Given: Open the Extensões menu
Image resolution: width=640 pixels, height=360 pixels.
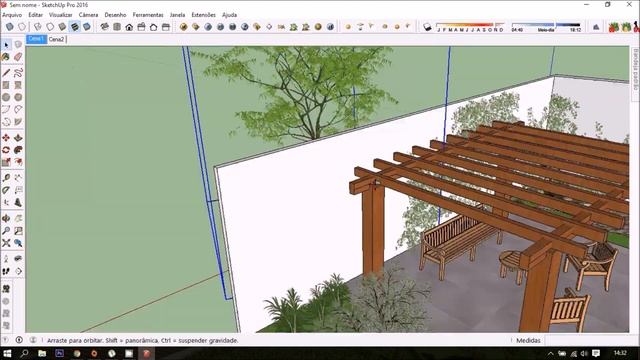Looking at the screenshot, I should 203,15.
